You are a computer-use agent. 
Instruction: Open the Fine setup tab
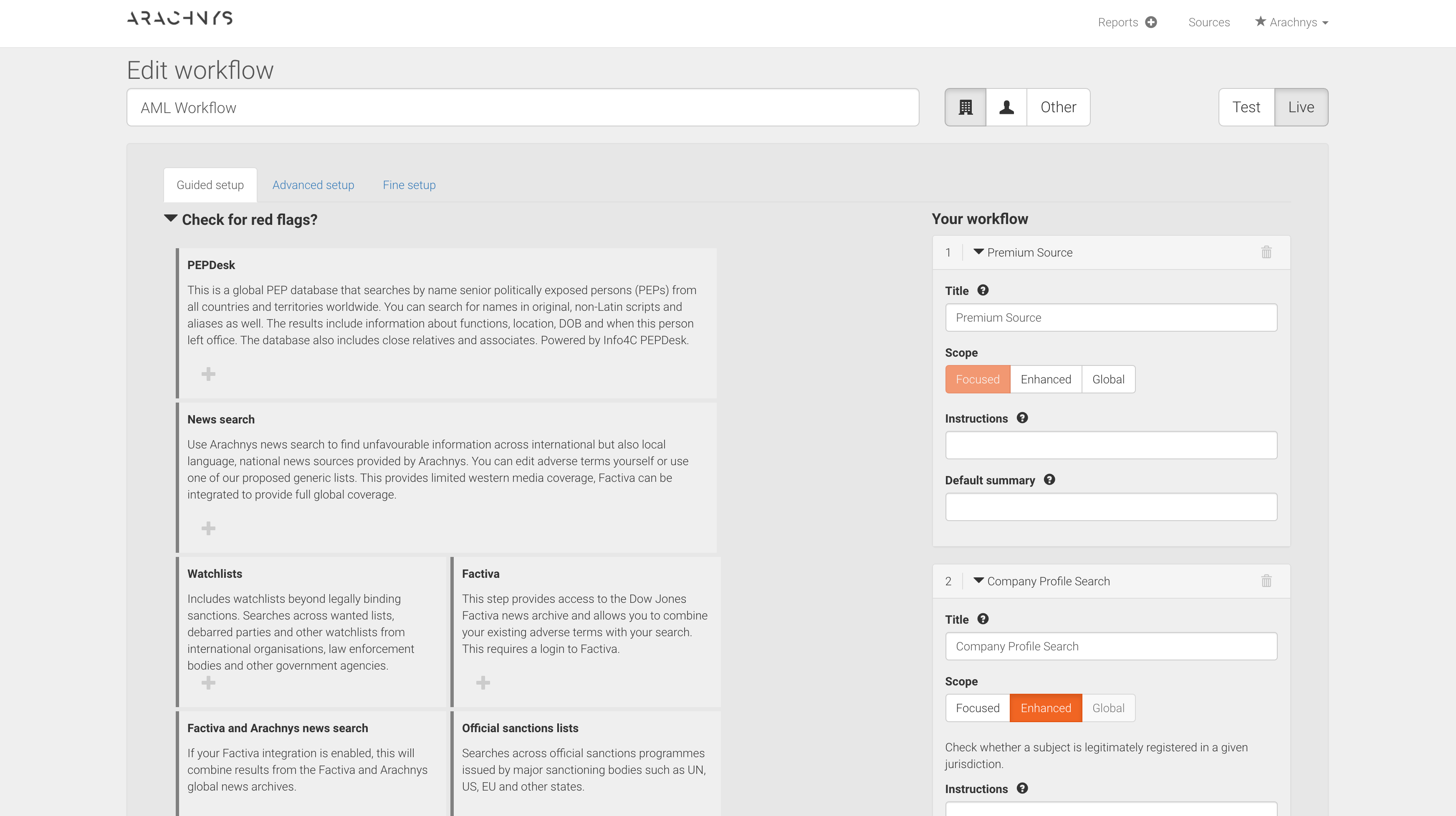point(409,185)
